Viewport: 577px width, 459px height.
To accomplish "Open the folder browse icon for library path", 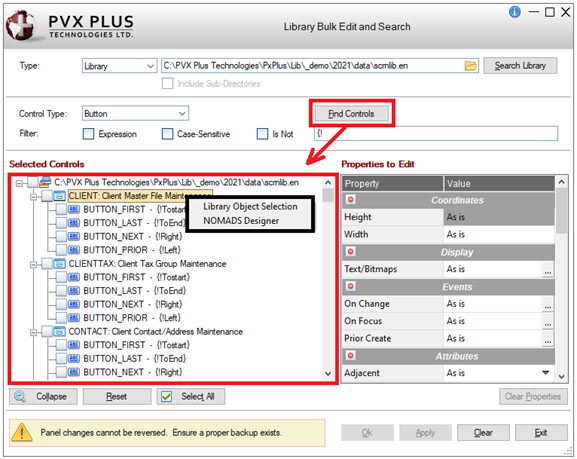I will pos(470,66).
